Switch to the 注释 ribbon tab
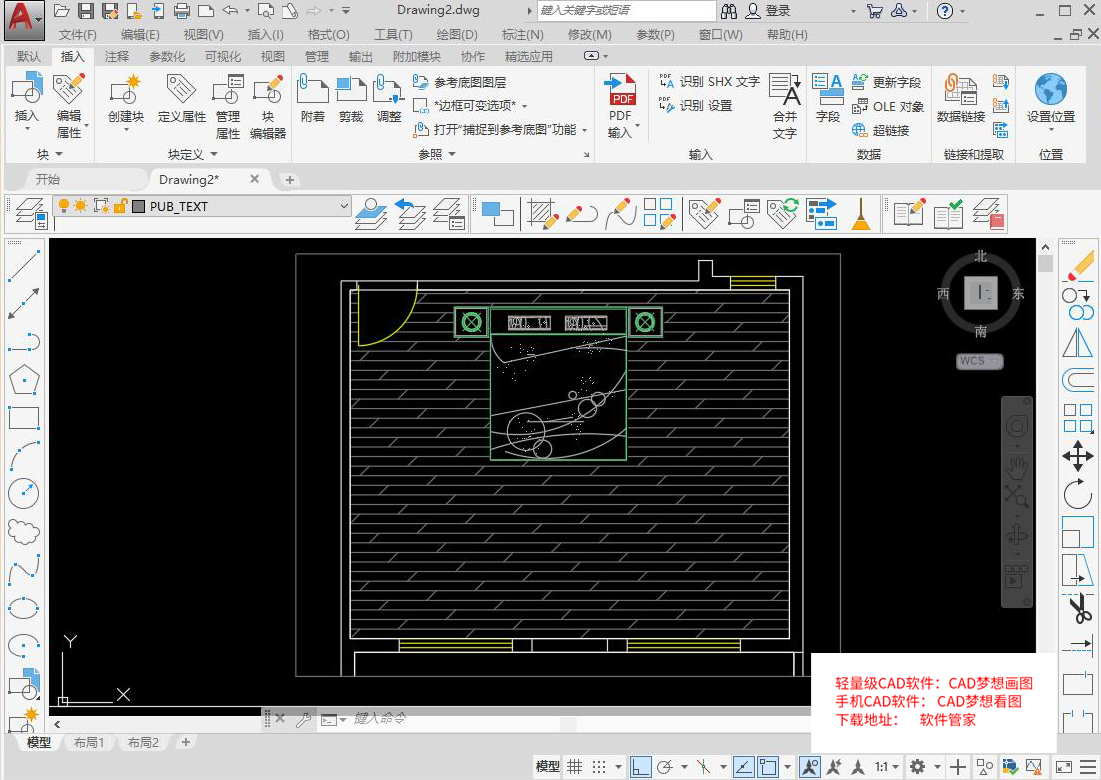The image size is (1101, 780). (117, 56)
